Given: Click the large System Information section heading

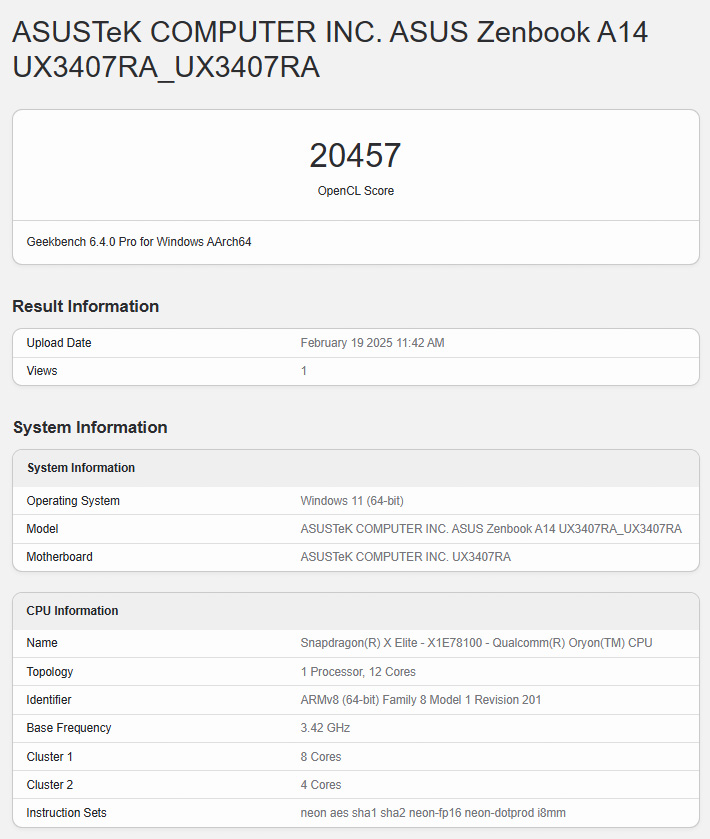Looking at the screenshot, I should (90, 427).
